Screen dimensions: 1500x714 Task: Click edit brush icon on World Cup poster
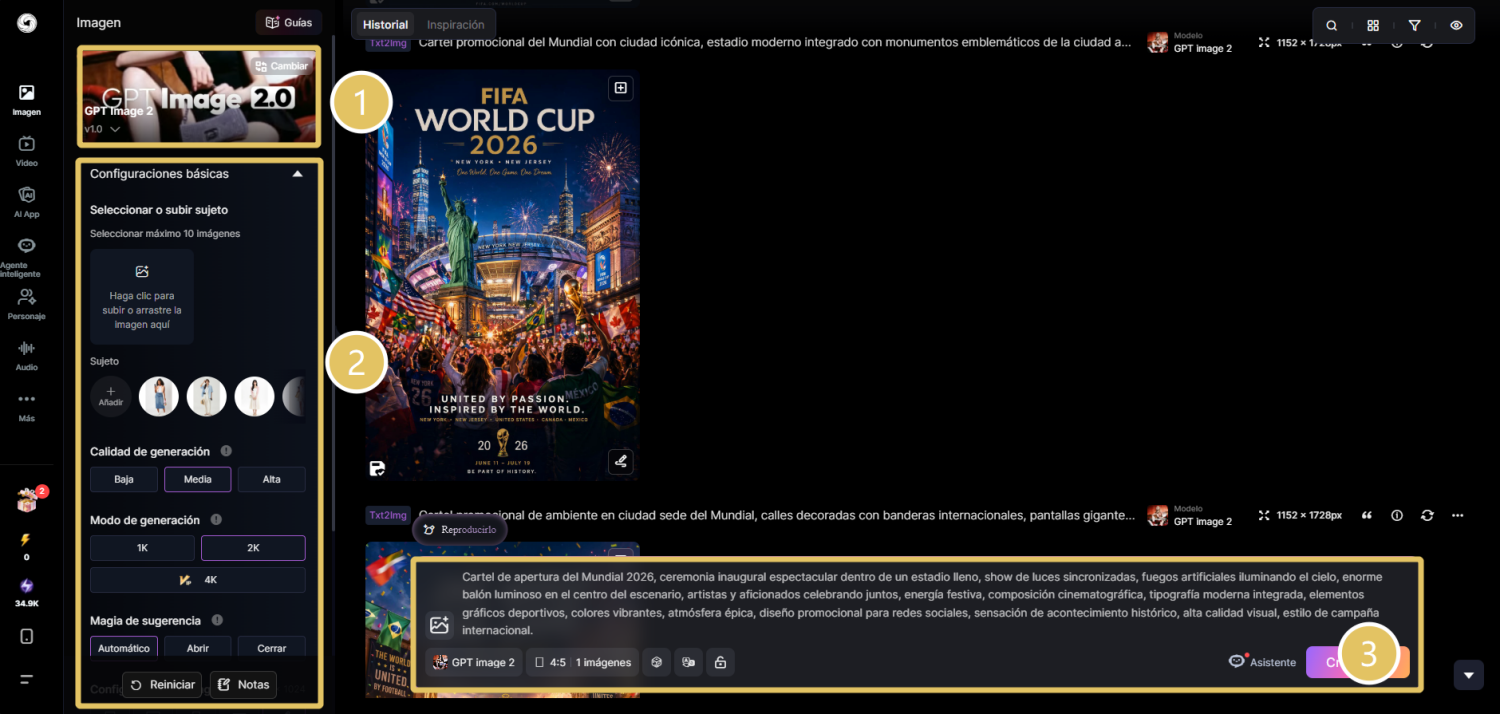click(621, 461)
